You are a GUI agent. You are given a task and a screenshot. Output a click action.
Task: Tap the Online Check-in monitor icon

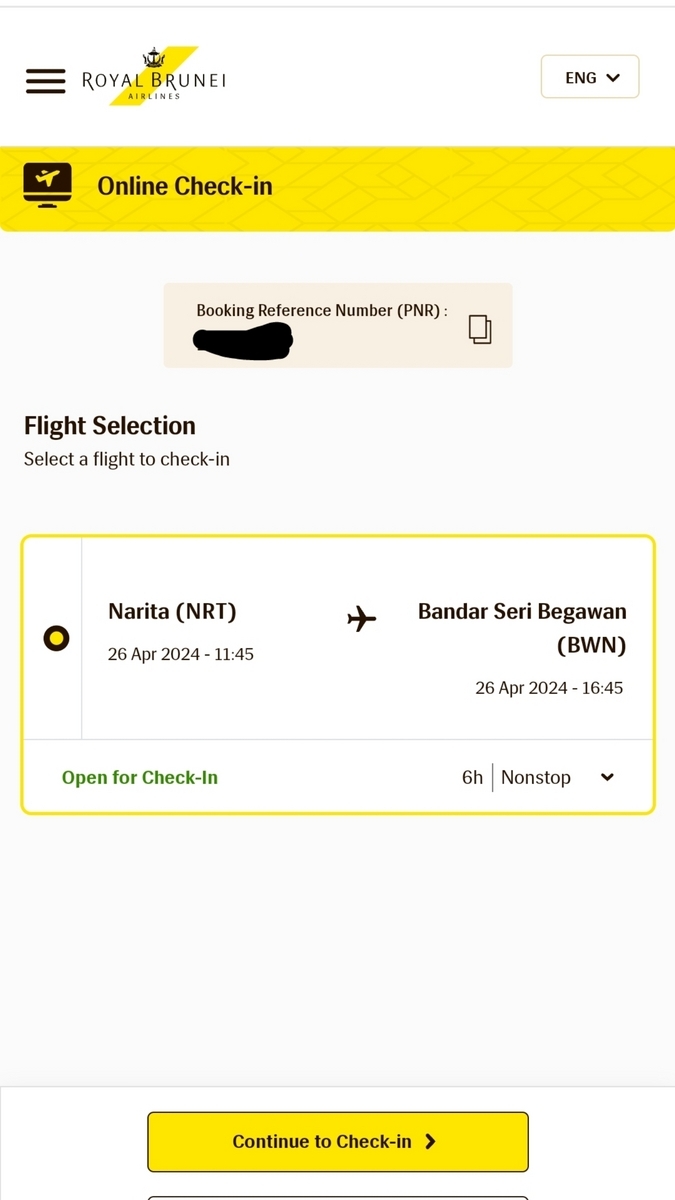(x=47, y=186)
